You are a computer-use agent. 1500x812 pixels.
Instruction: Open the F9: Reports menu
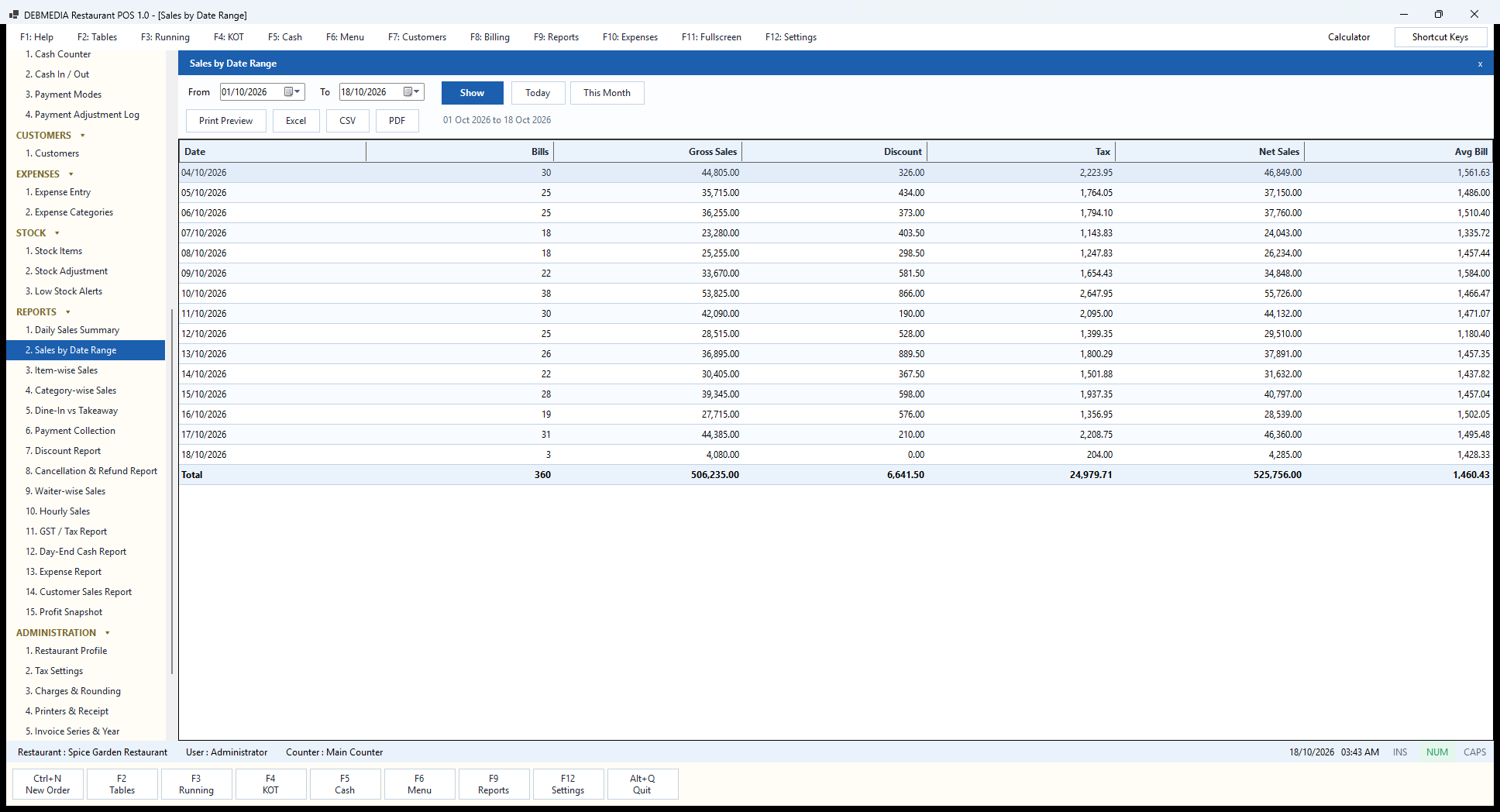(x=556, y=37)
